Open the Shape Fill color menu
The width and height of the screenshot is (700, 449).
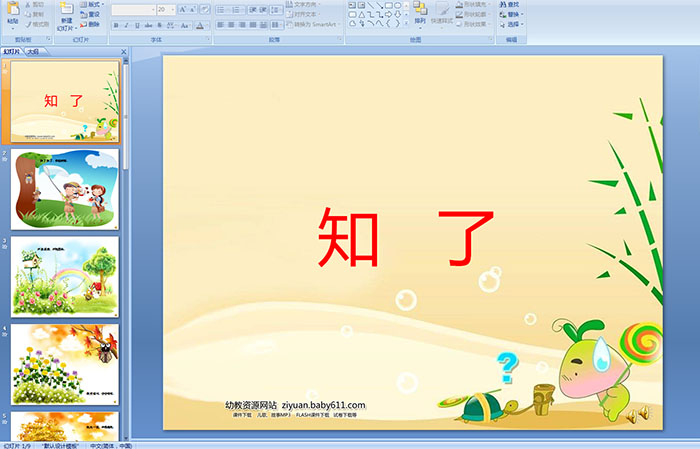click(x=473, y=4)
